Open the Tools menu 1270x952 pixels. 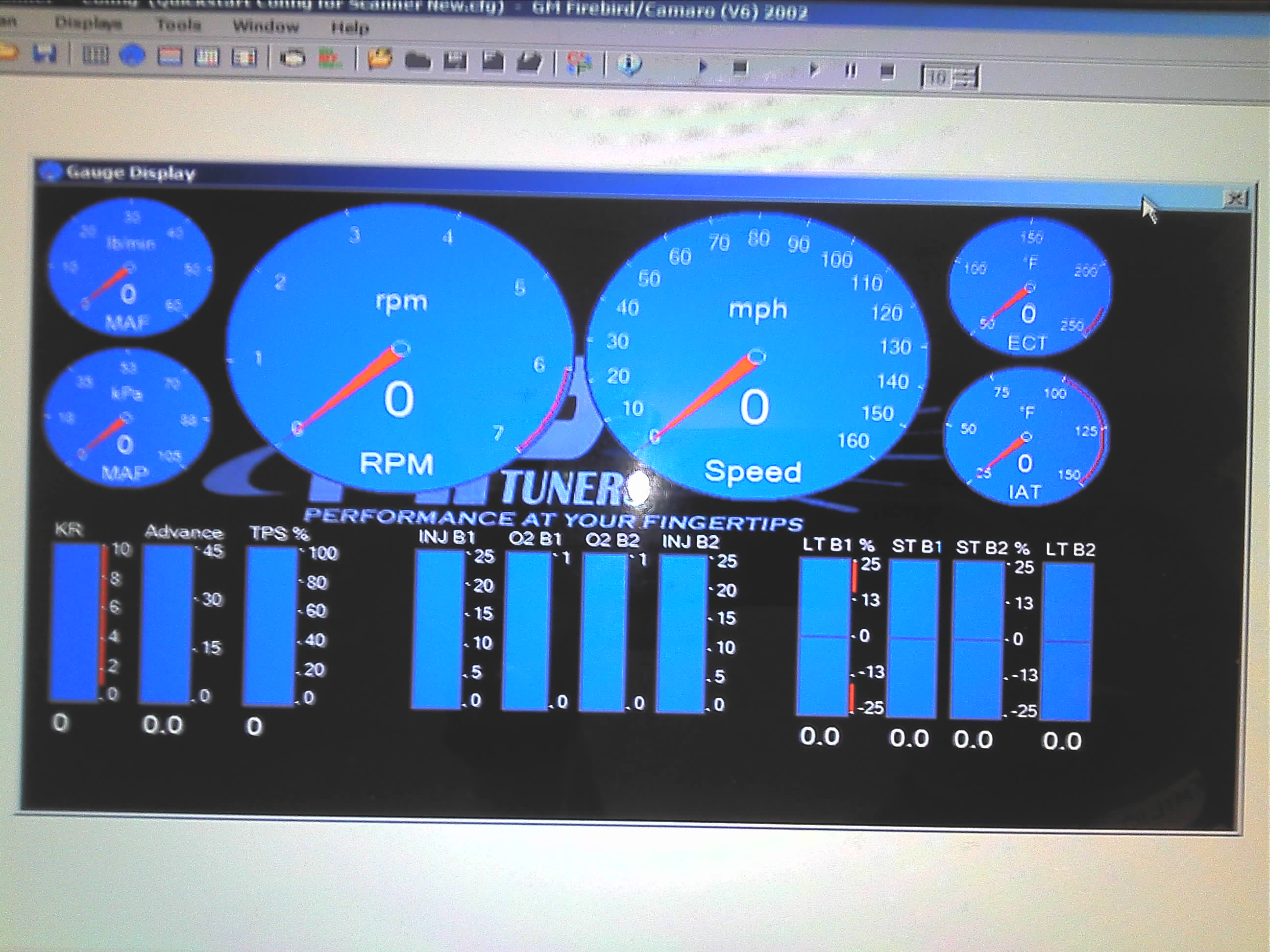(178, 25)
